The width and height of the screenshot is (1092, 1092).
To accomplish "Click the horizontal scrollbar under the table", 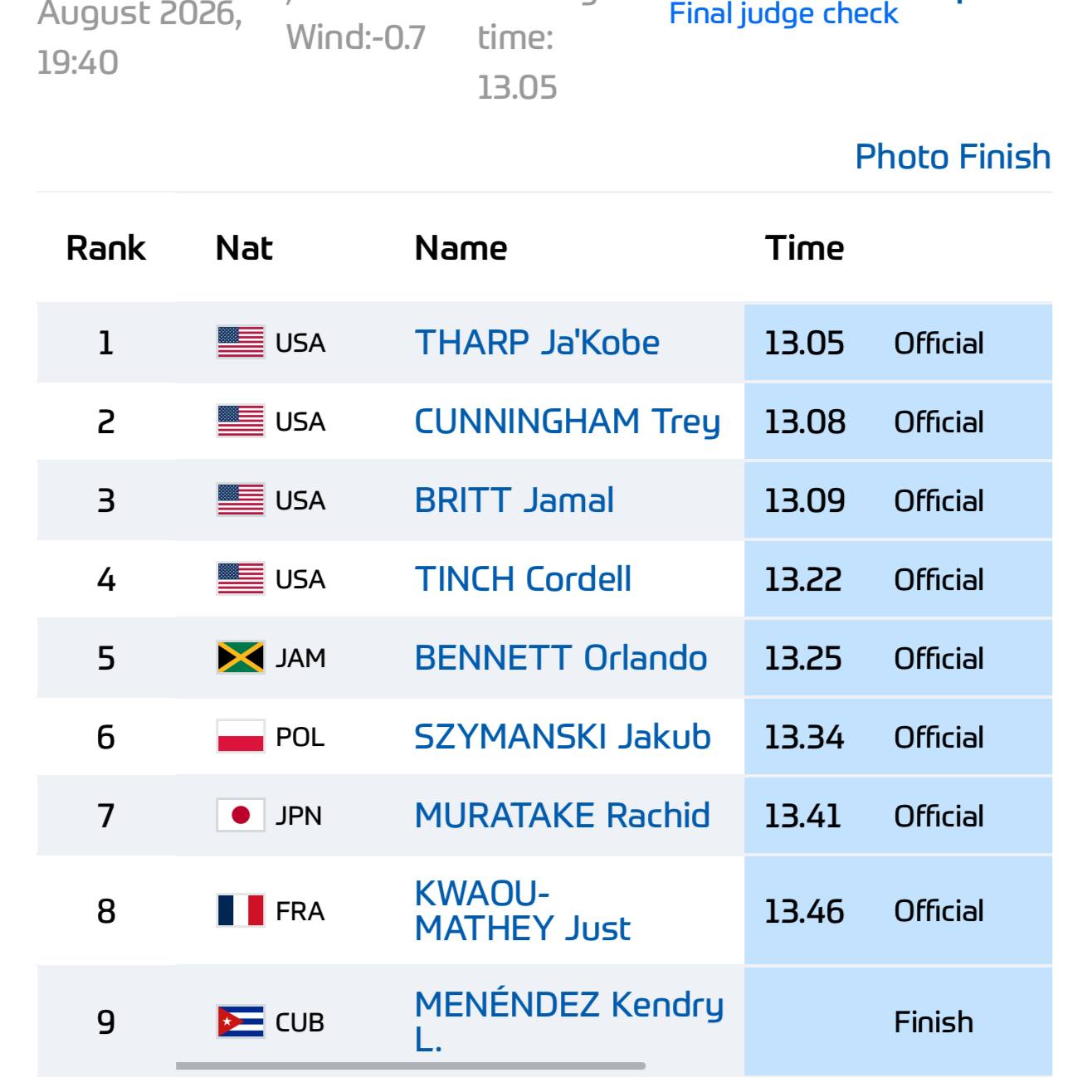I will (x=411, y=1065).
